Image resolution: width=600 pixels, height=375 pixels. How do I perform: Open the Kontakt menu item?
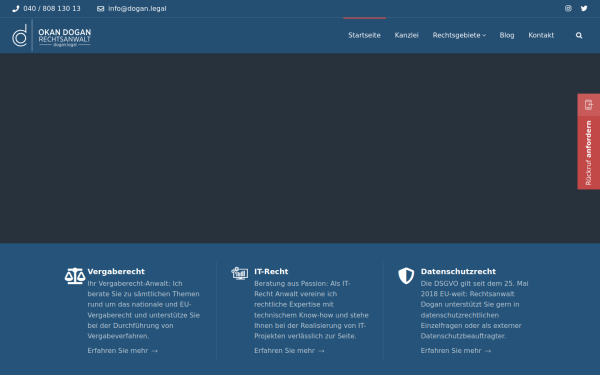click(x=541, y=35)
